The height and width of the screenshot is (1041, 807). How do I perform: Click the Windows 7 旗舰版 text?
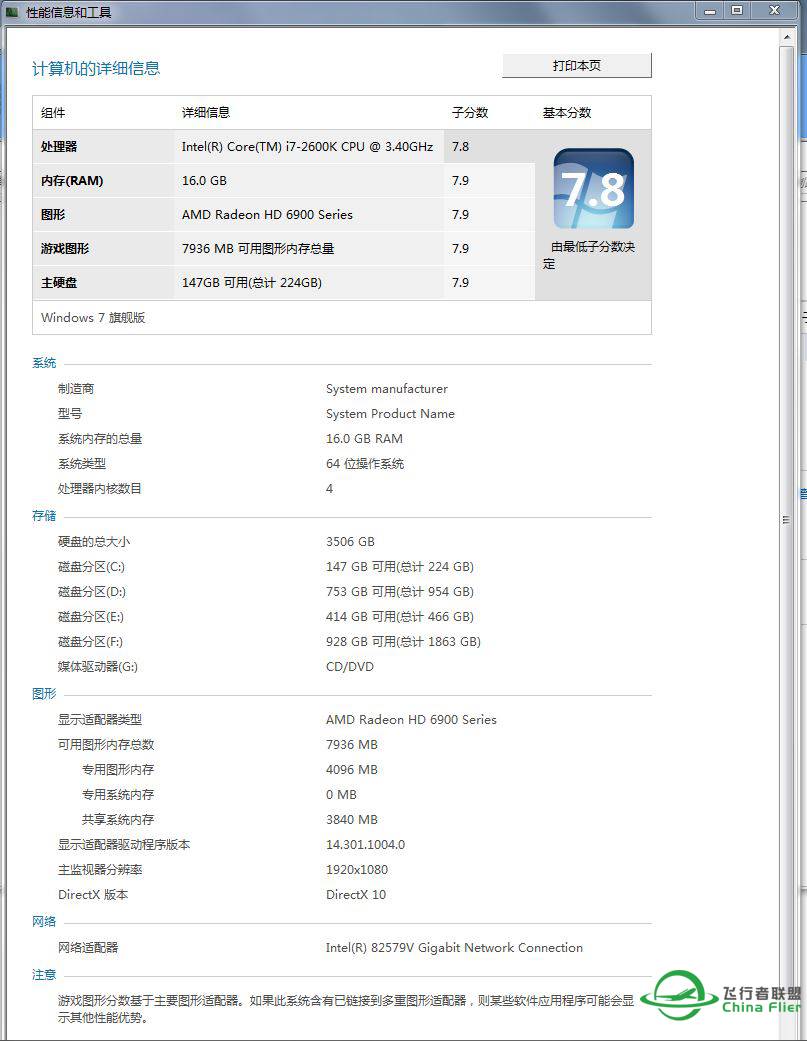click(93, 317)
